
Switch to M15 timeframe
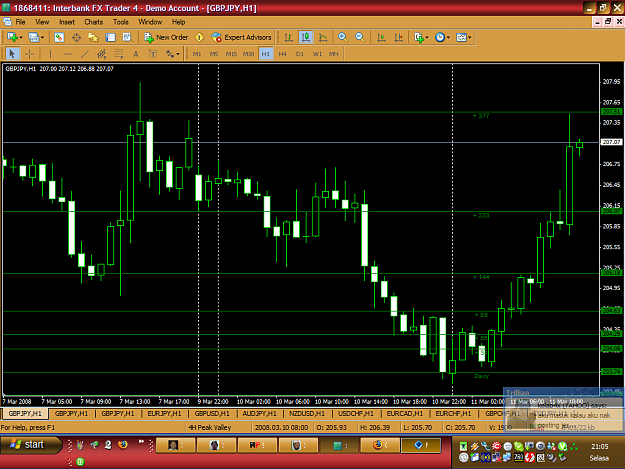[231, 54]
